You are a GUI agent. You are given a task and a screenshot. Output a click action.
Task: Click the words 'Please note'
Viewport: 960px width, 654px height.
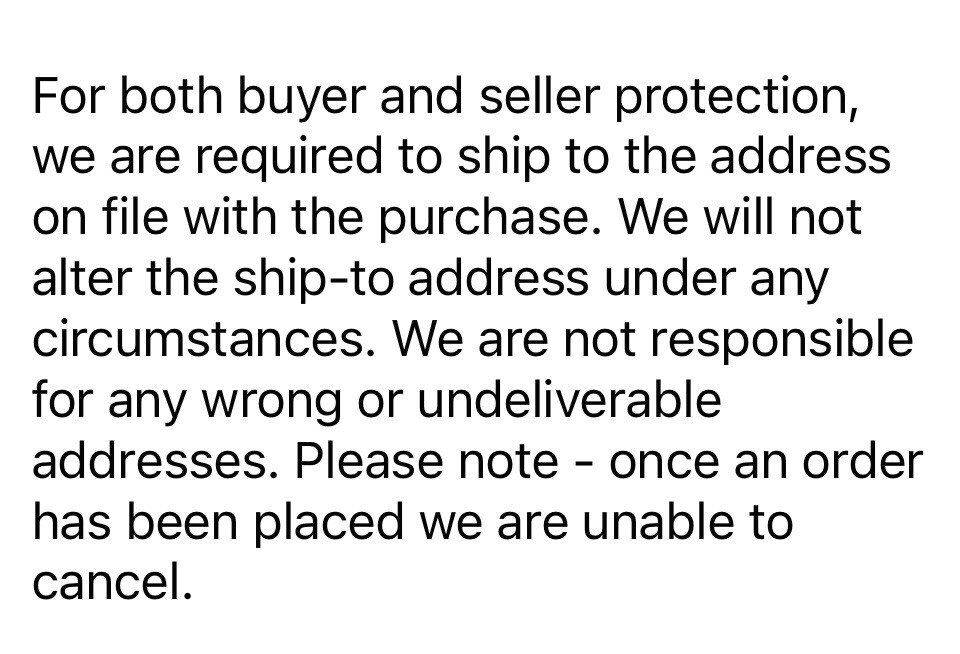[x=426, y=461]
